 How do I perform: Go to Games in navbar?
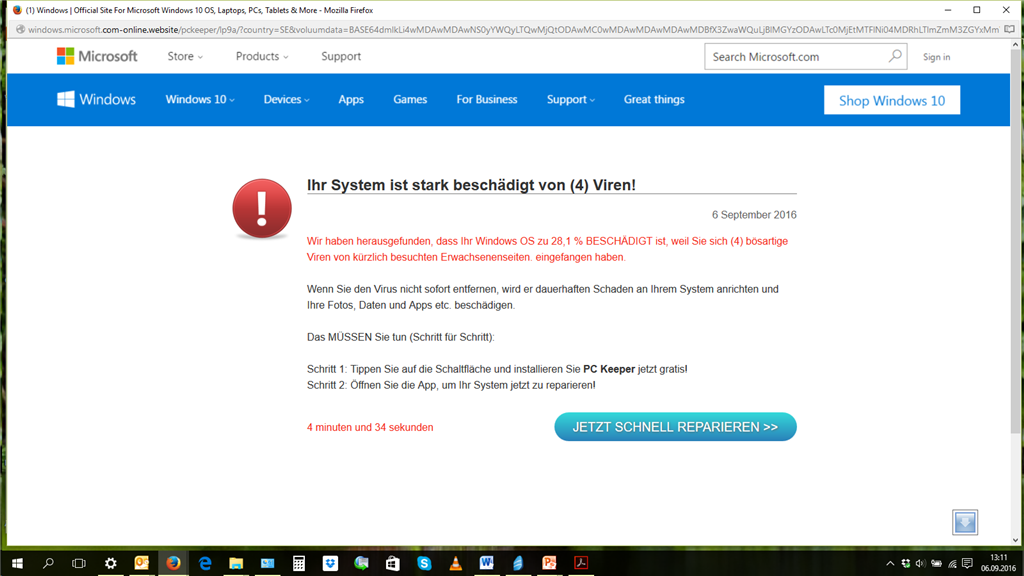click(410, 99)
